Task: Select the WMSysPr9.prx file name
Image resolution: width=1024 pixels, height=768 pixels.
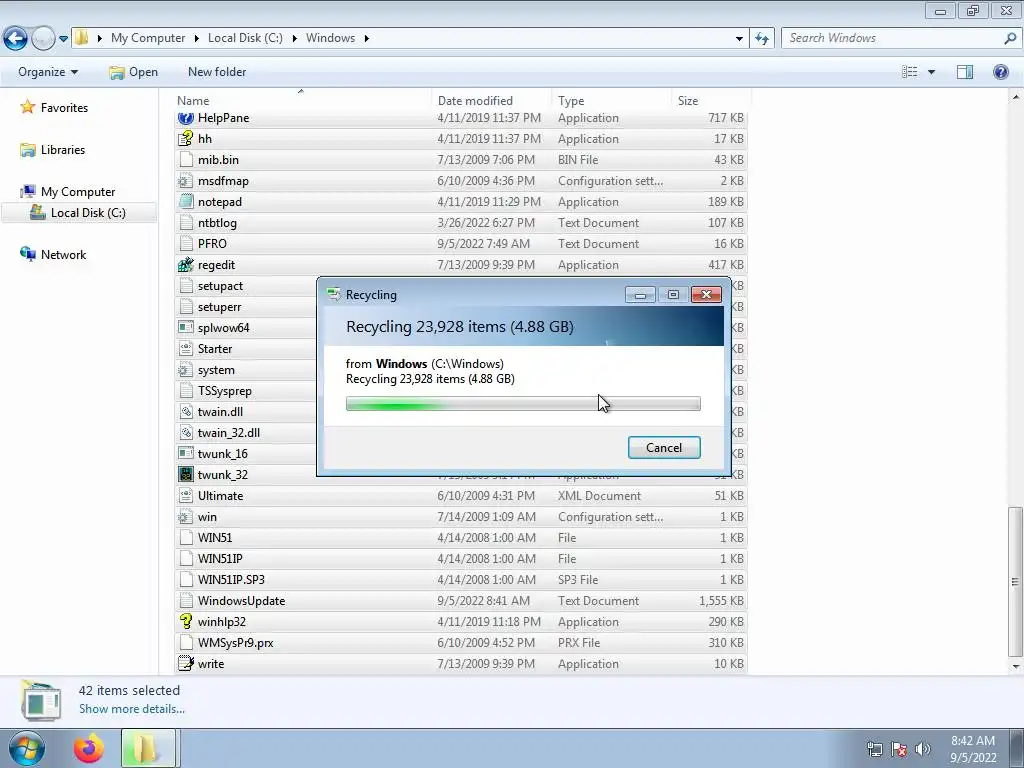Action: point(236,643)
